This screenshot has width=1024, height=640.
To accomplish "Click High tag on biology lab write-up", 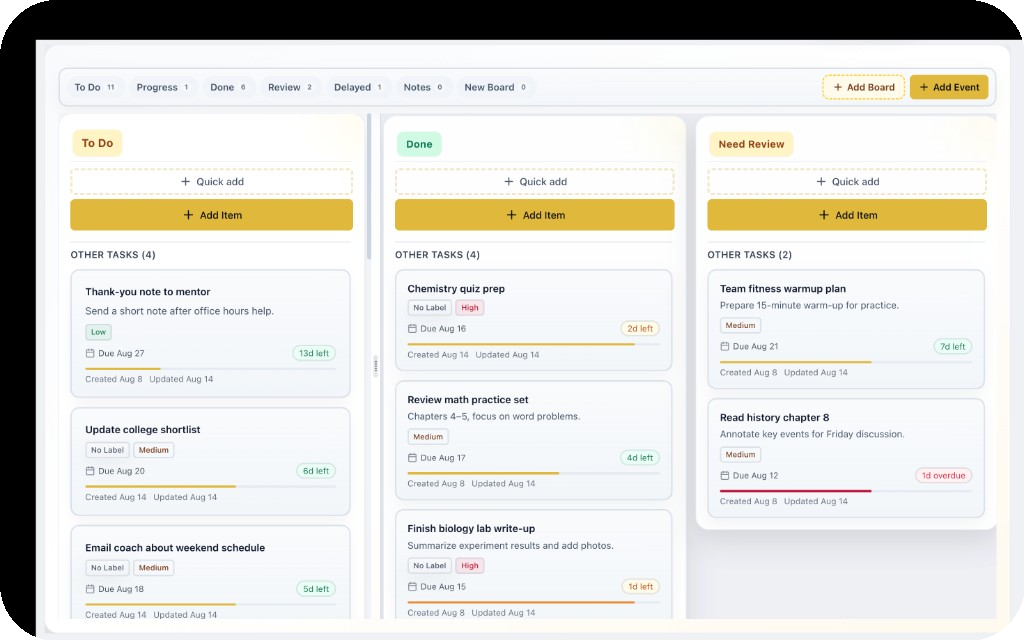I will click(x=470, y=566).
